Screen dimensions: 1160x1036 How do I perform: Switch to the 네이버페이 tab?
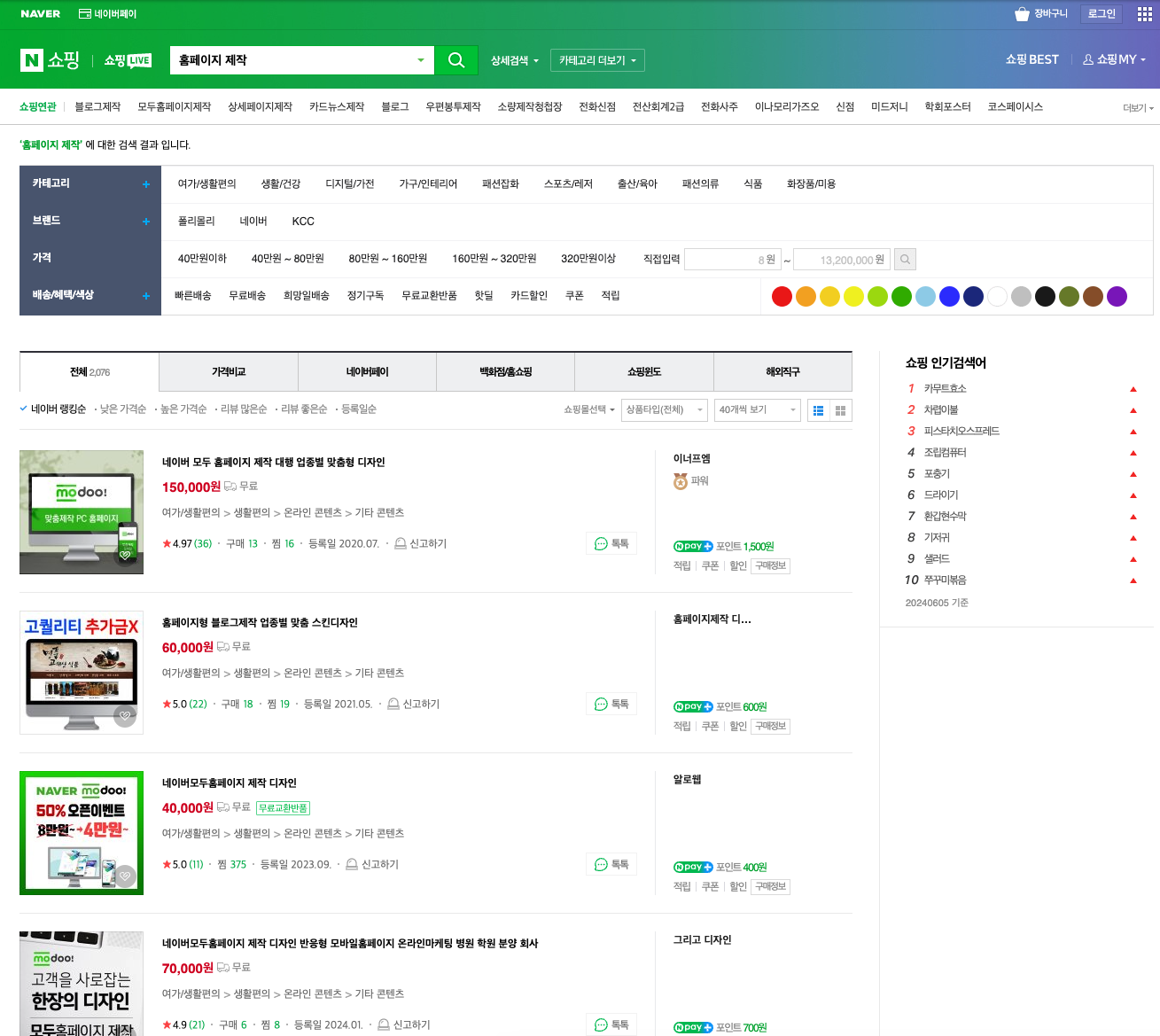coord(368,372)
